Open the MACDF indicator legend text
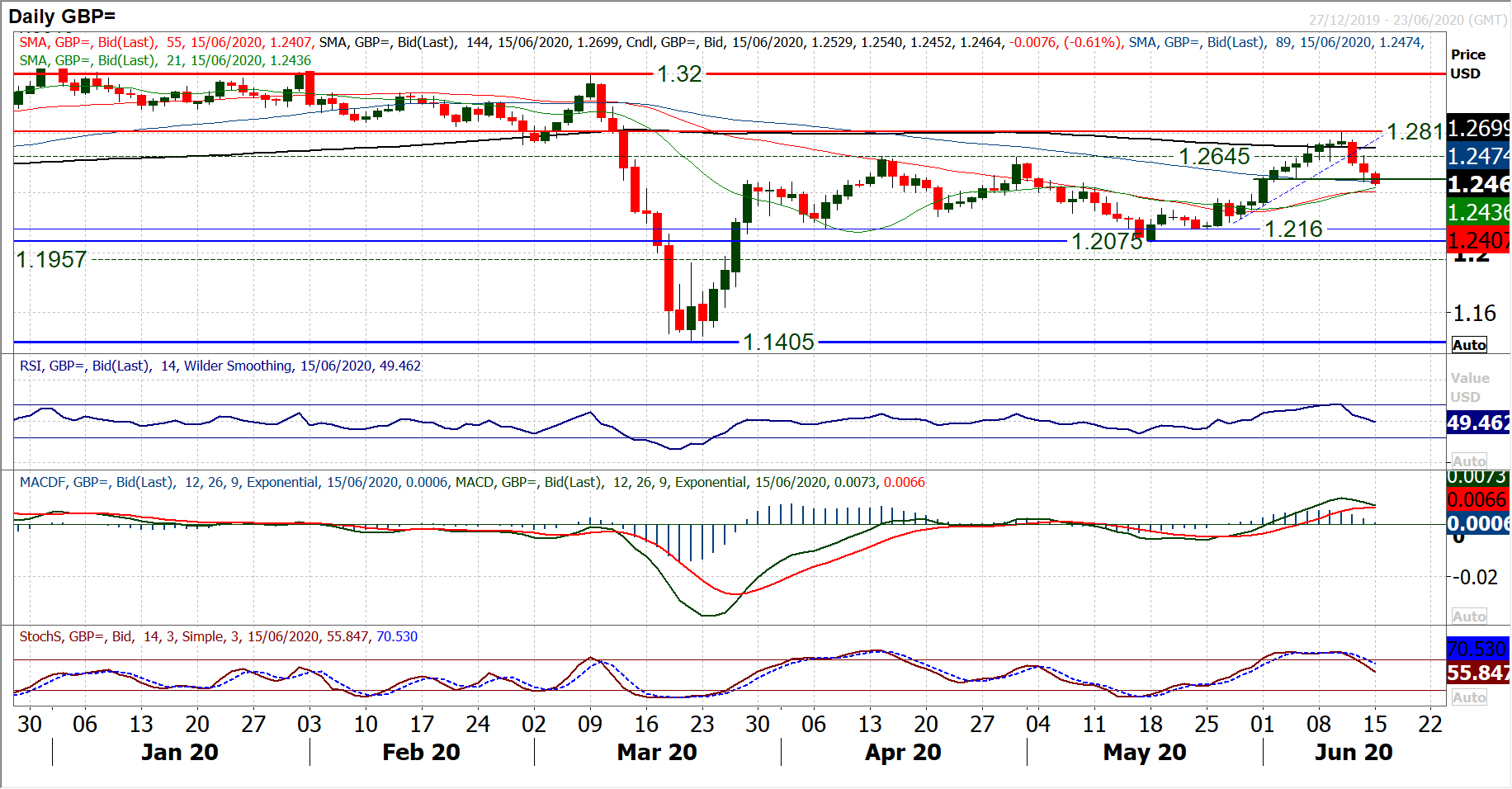1512x789 pixels. [472, 482]
